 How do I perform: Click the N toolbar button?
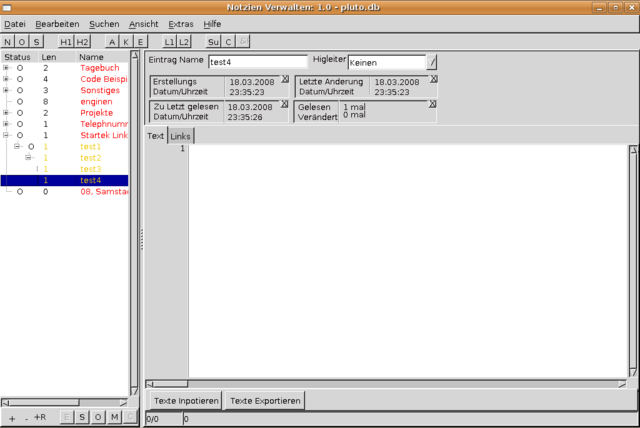coord(8,42)
